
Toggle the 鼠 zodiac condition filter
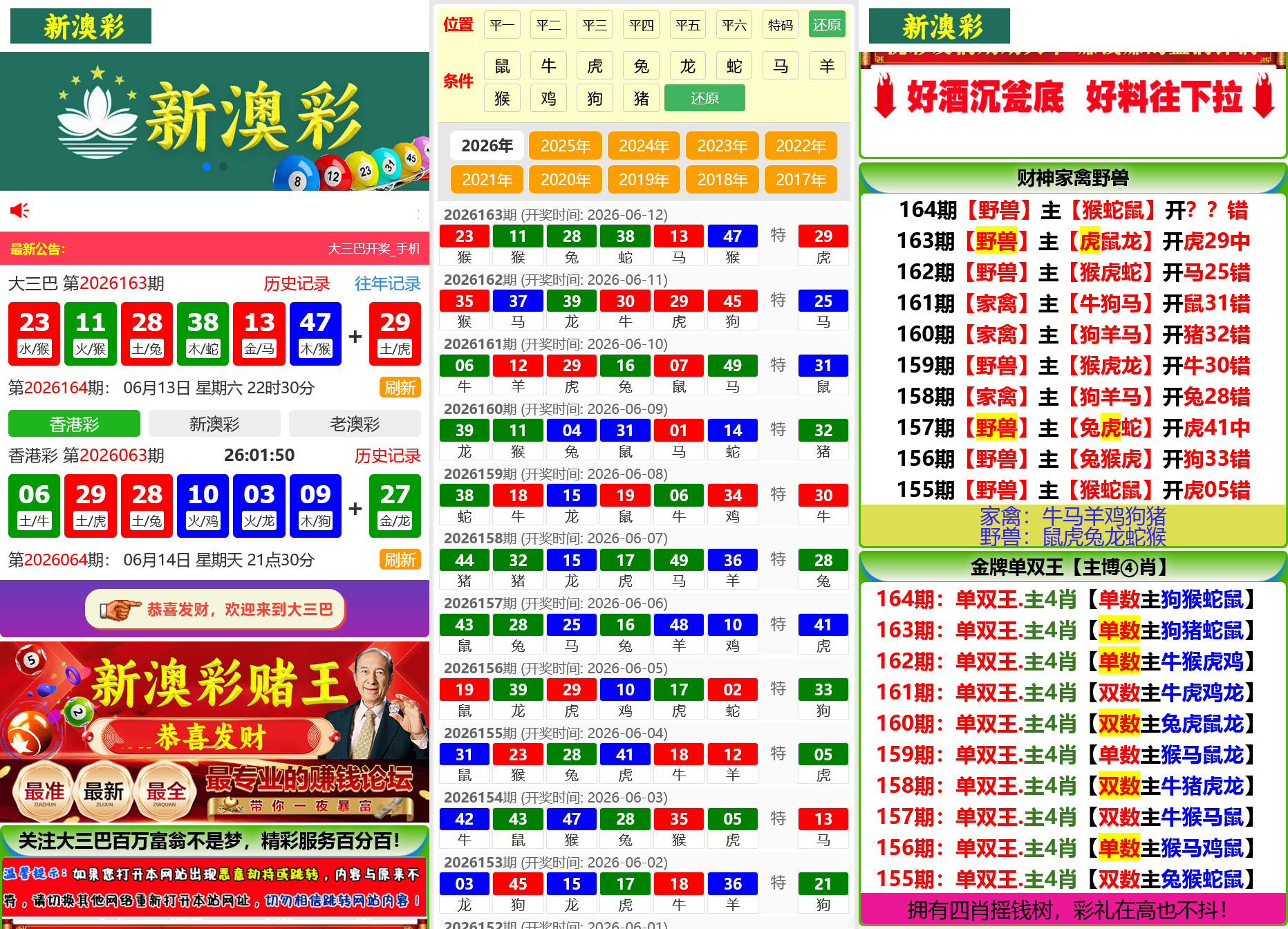point(502,66)
